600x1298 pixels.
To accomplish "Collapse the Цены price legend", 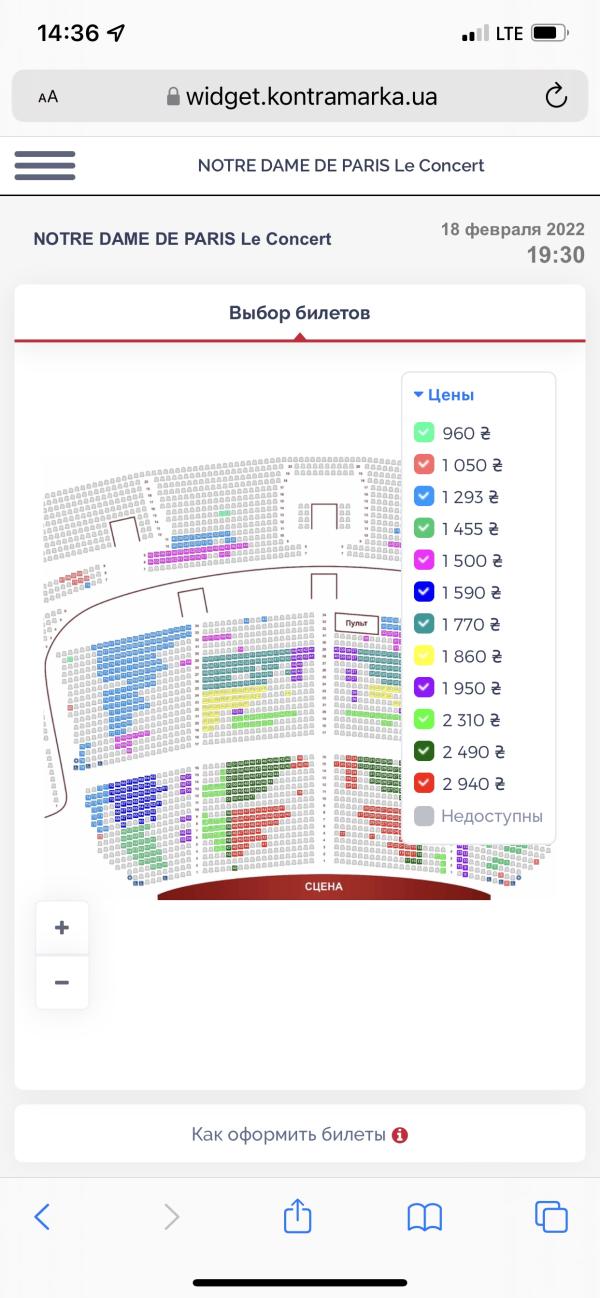I will (444, 395).
